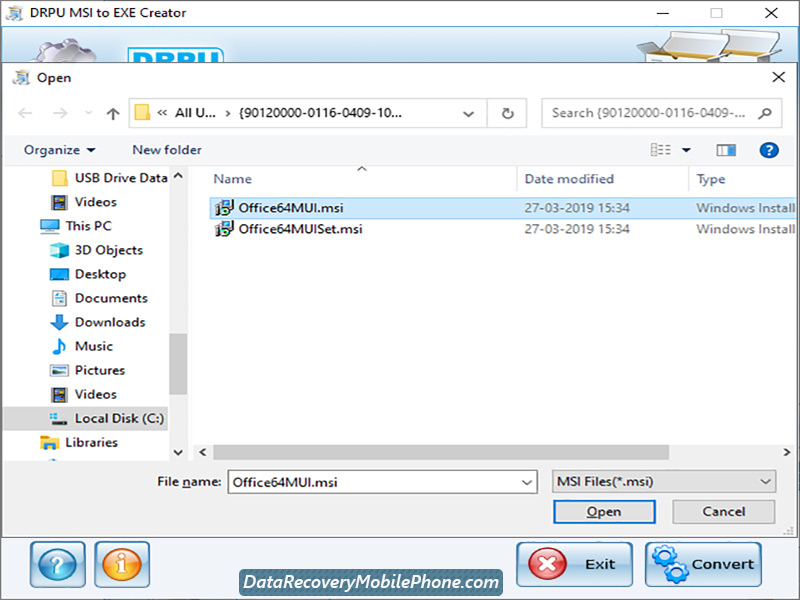800x600 pixels.
Task: Click the back navigation arrow
Action: pyautogui.click(x=25, y=113)
